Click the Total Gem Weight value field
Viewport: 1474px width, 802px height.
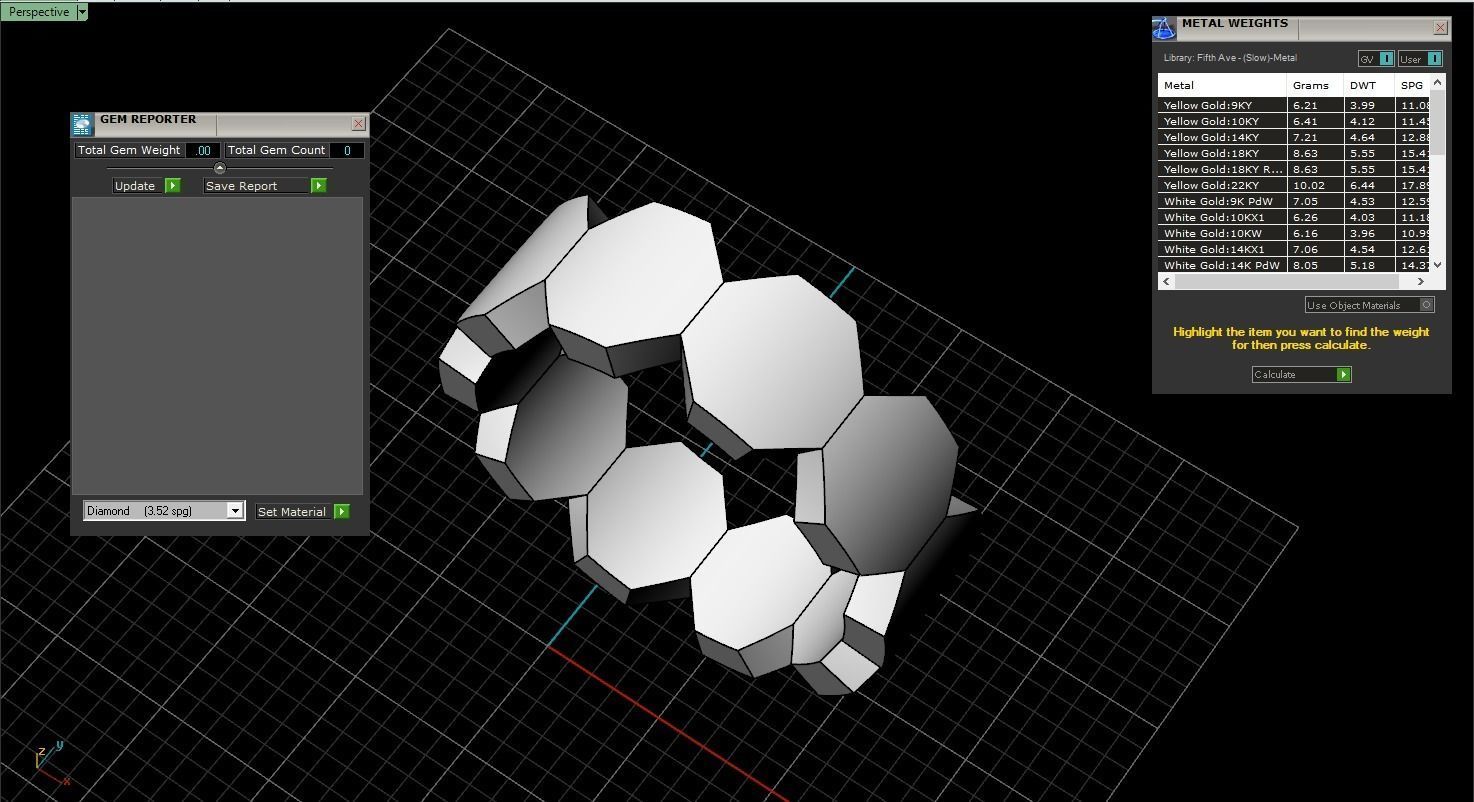203,151
